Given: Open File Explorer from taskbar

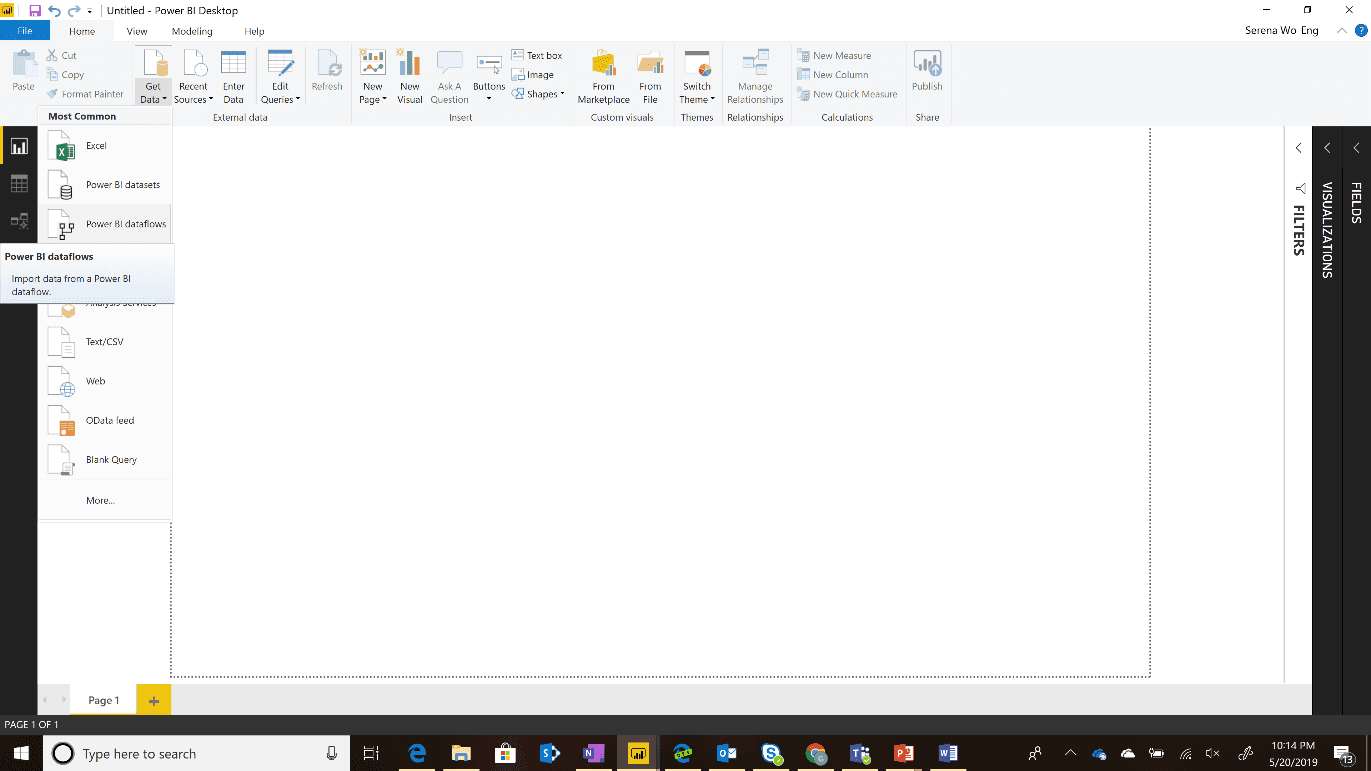Looking at the screenshot, I should (x=461, y=753).
